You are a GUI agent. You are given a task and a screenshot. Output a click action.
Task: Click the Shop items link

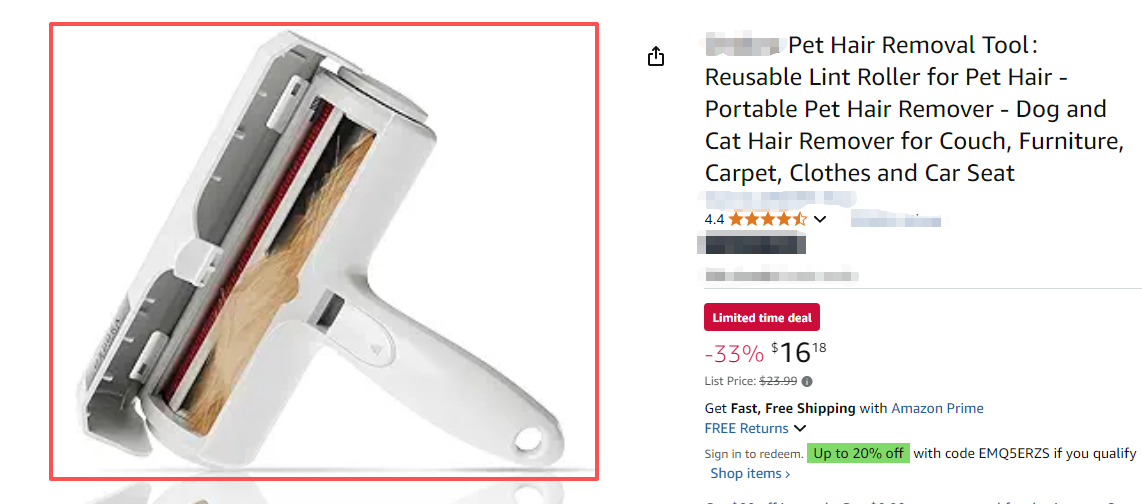749,473
